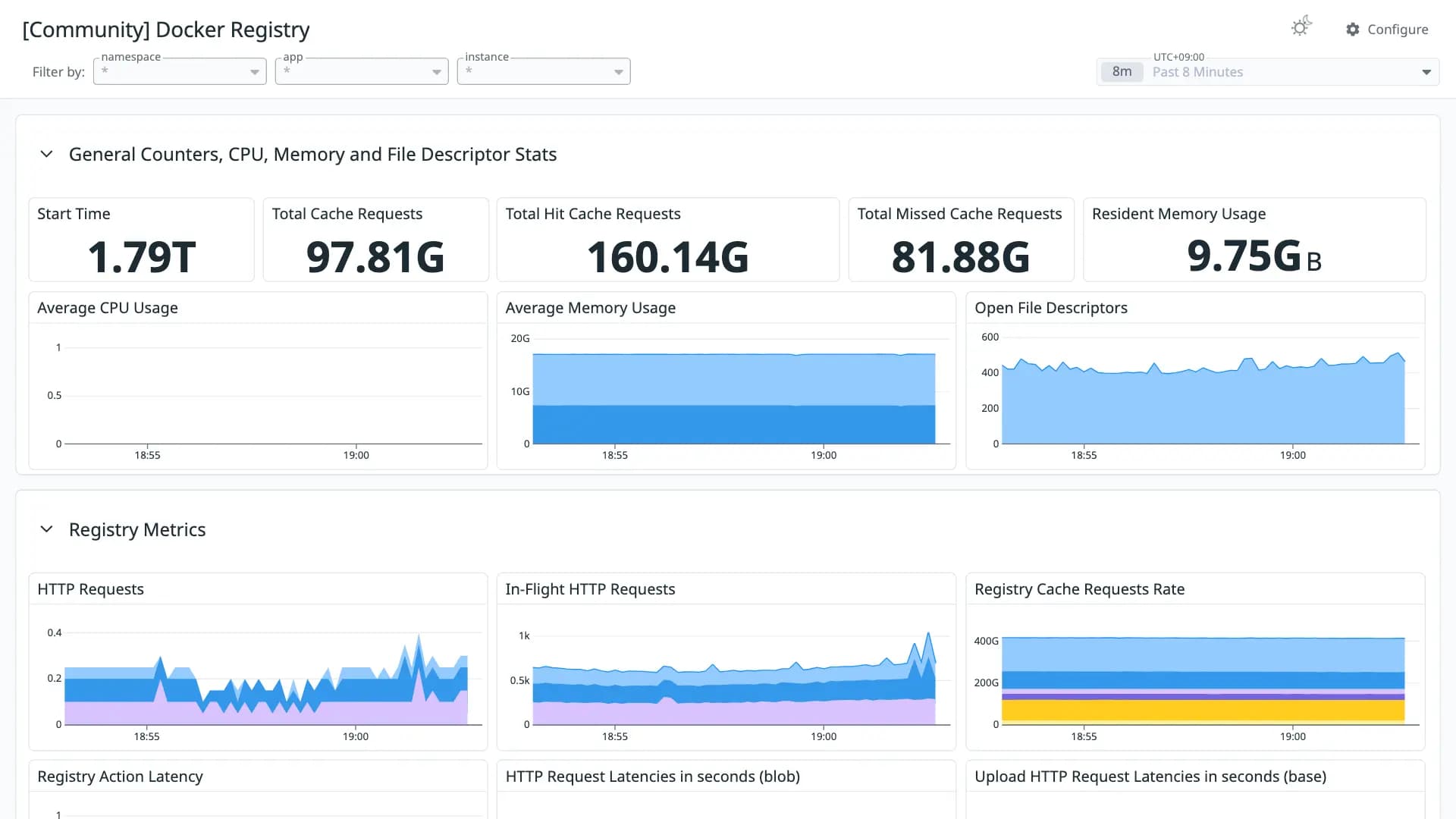
Task: Collapse the Registry Metrics section chevron
Action: click(46, 529)
